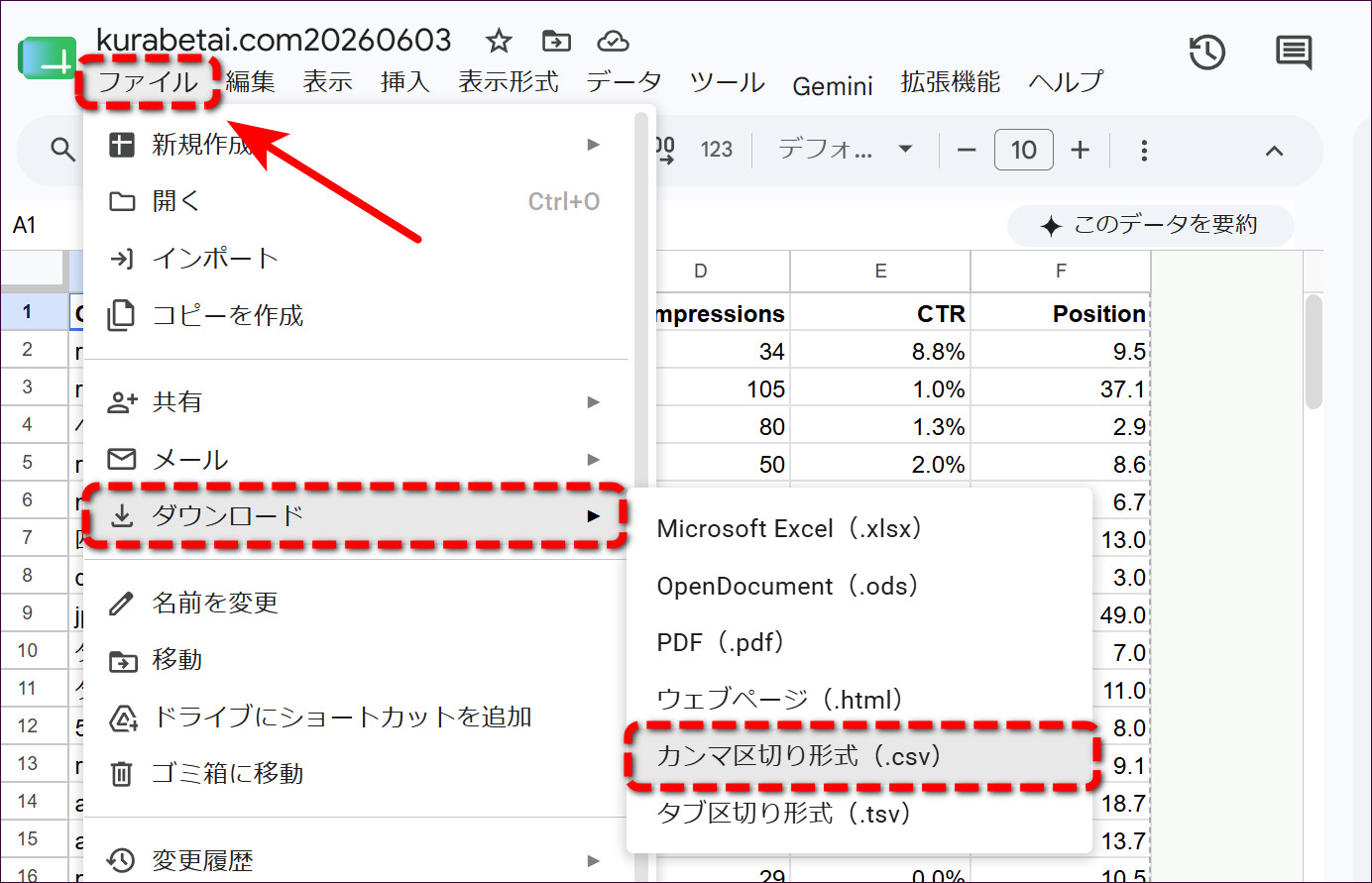Increase font size with plus button
The width and height of the screenshot is (1372, 883).
[1080, 151]
